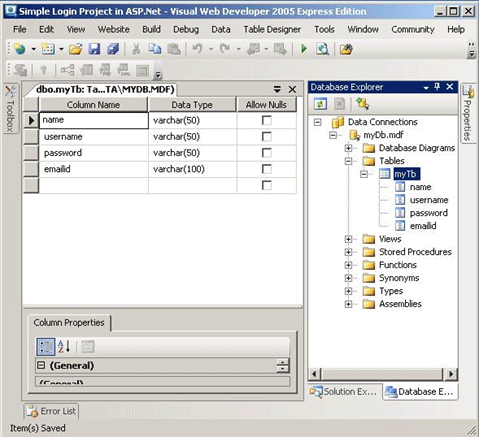Click the Categorized view icon in Column Properties

(45, 347)
